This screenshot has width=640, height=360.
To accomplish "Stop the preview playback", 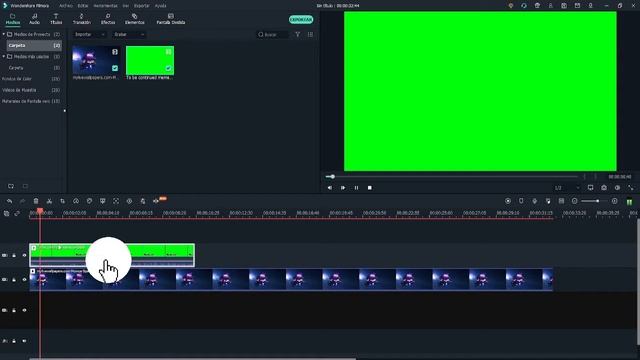I will coord(369,188).
